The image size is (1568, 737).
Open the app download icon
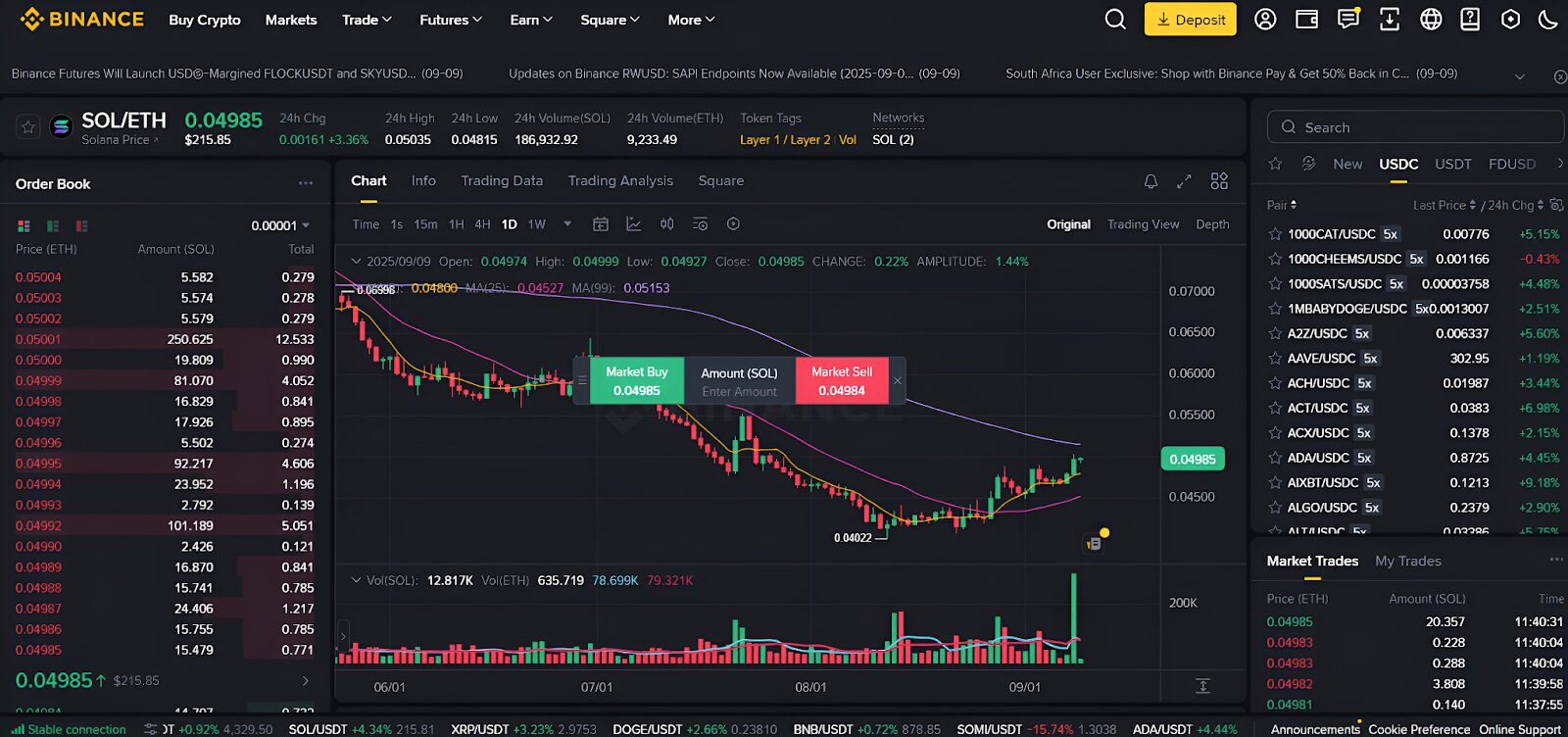[1390, 20]
